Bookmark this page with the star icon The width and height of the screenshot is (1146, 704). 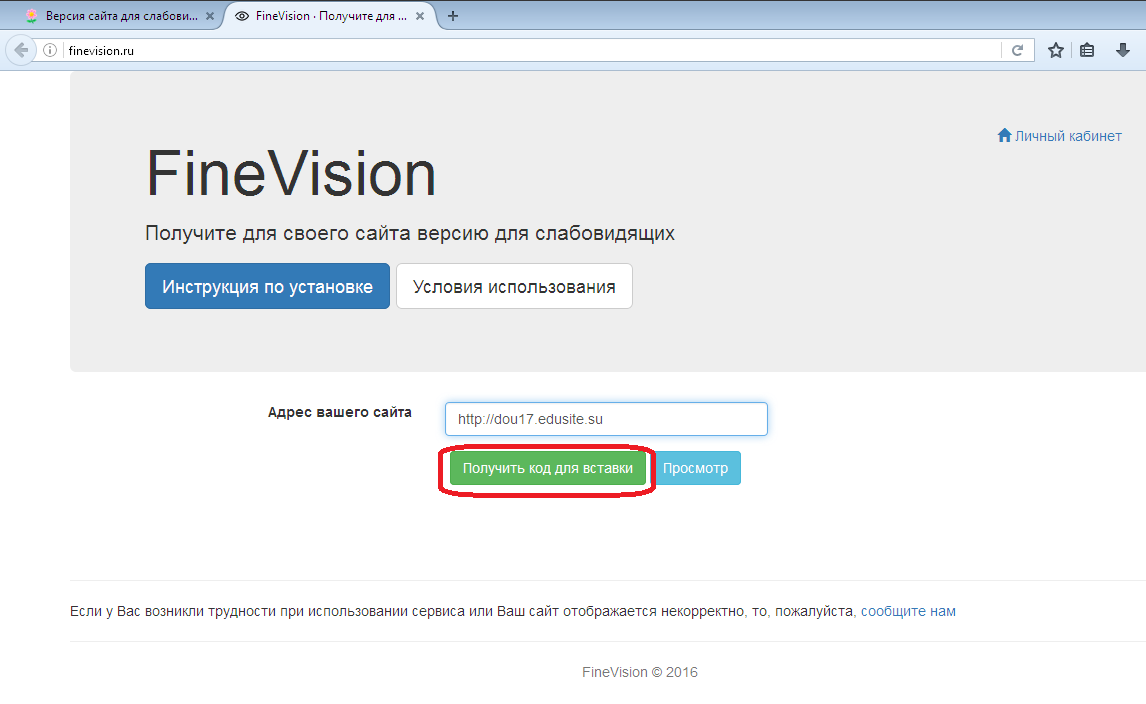[x=1055, y=50]
